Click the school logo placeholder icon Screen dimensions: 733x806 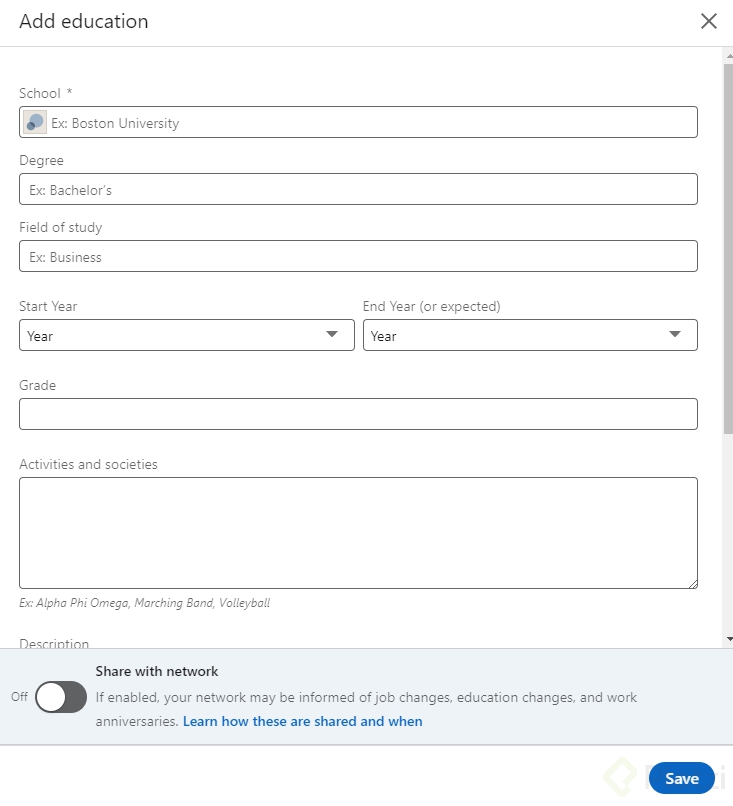coord(35,123)
